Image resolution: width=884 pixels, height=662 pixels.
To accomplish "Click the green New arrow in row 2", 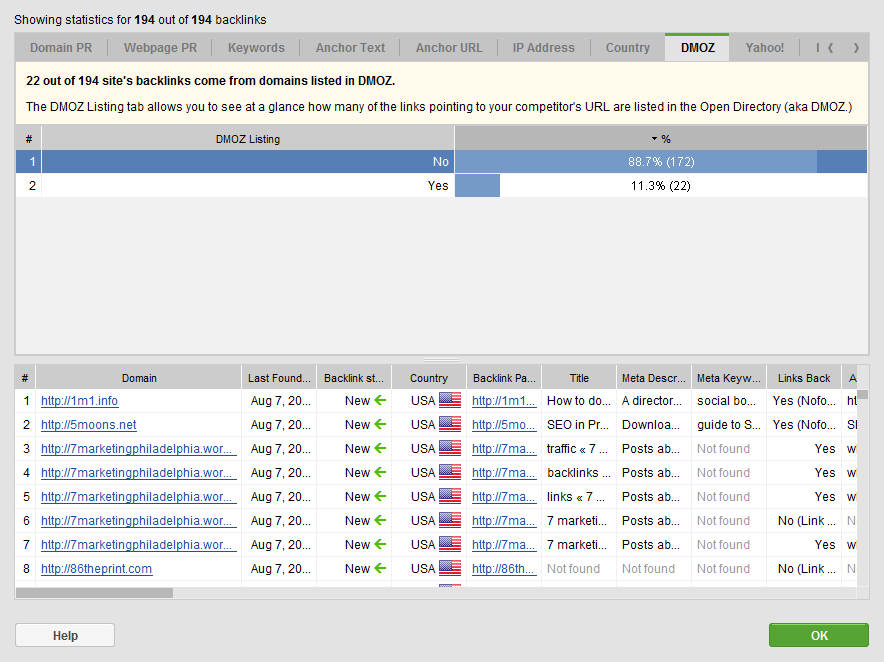I will pos(380,425).
